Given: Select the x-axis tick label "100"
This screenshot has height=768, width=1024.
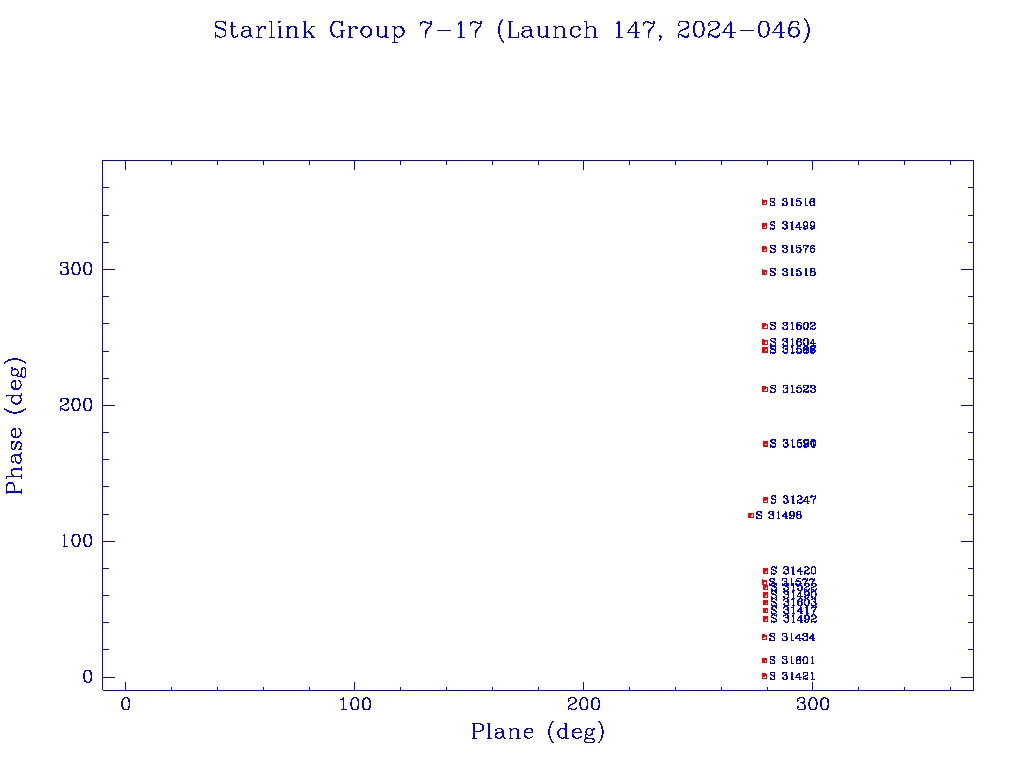Looking at the screenshot, I should (x=355, y=704).
